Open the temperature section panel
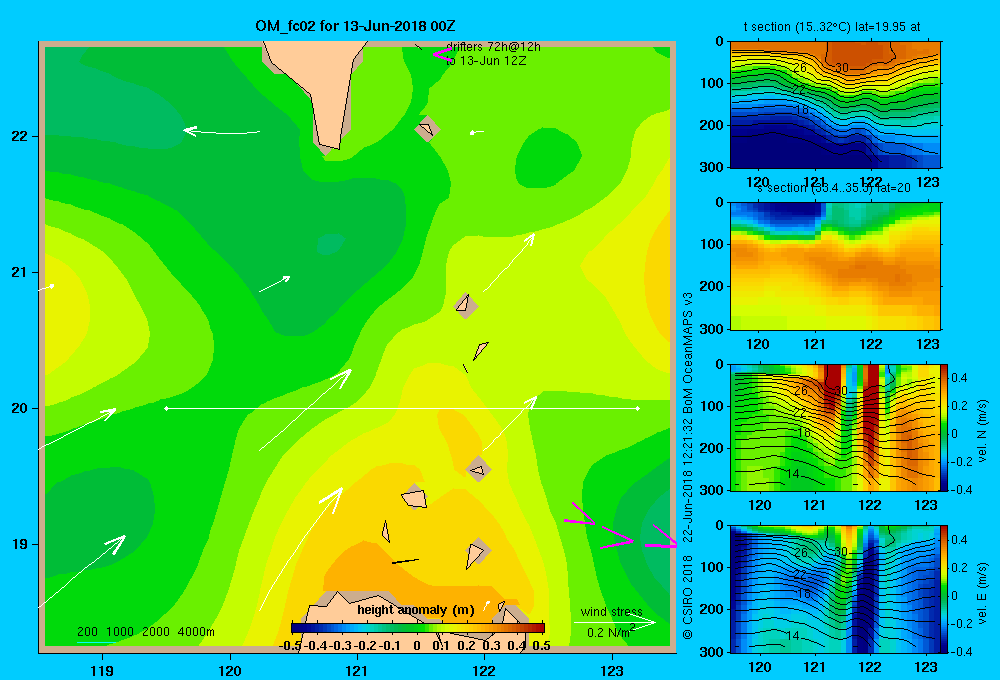Image resolution: width=1000 pixels, height=680 pixels. tap(835, 104)
